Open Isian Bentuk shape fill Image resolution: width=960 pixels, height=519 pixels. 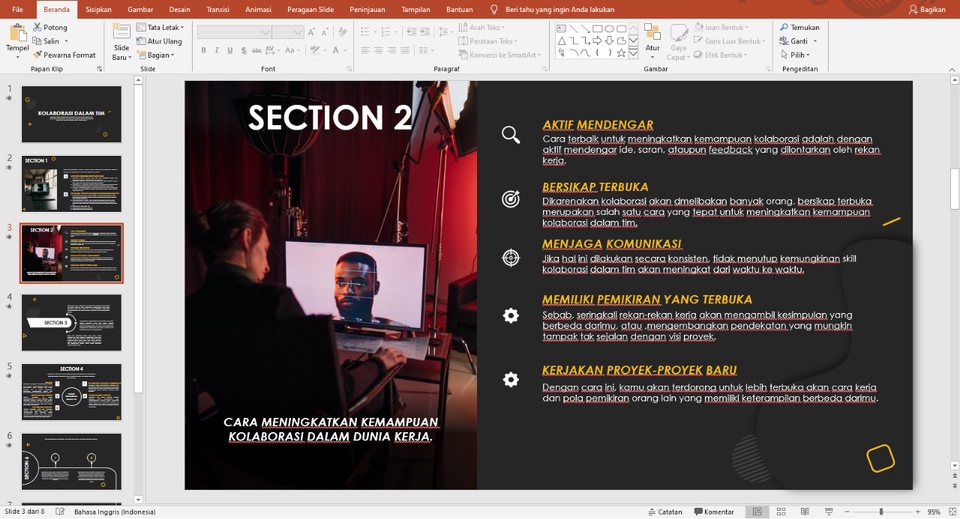pyautogui.click(x=721, y=27)
